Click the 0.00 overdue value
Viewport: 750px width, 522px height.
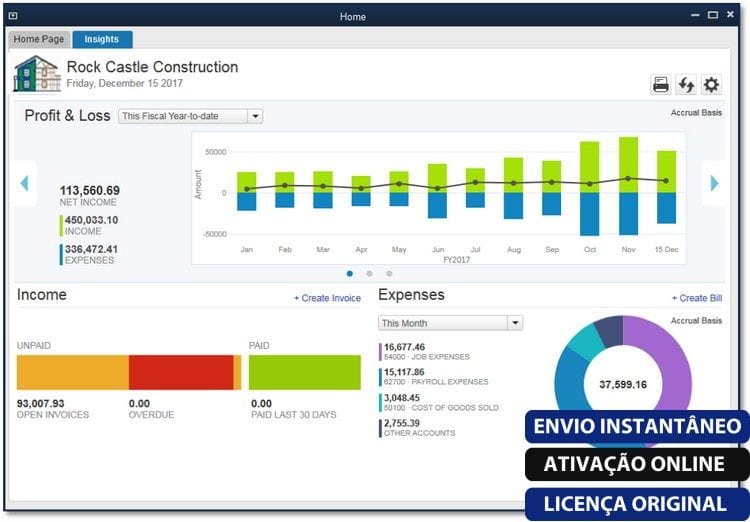pyautogui.click(x=139, y=403)
